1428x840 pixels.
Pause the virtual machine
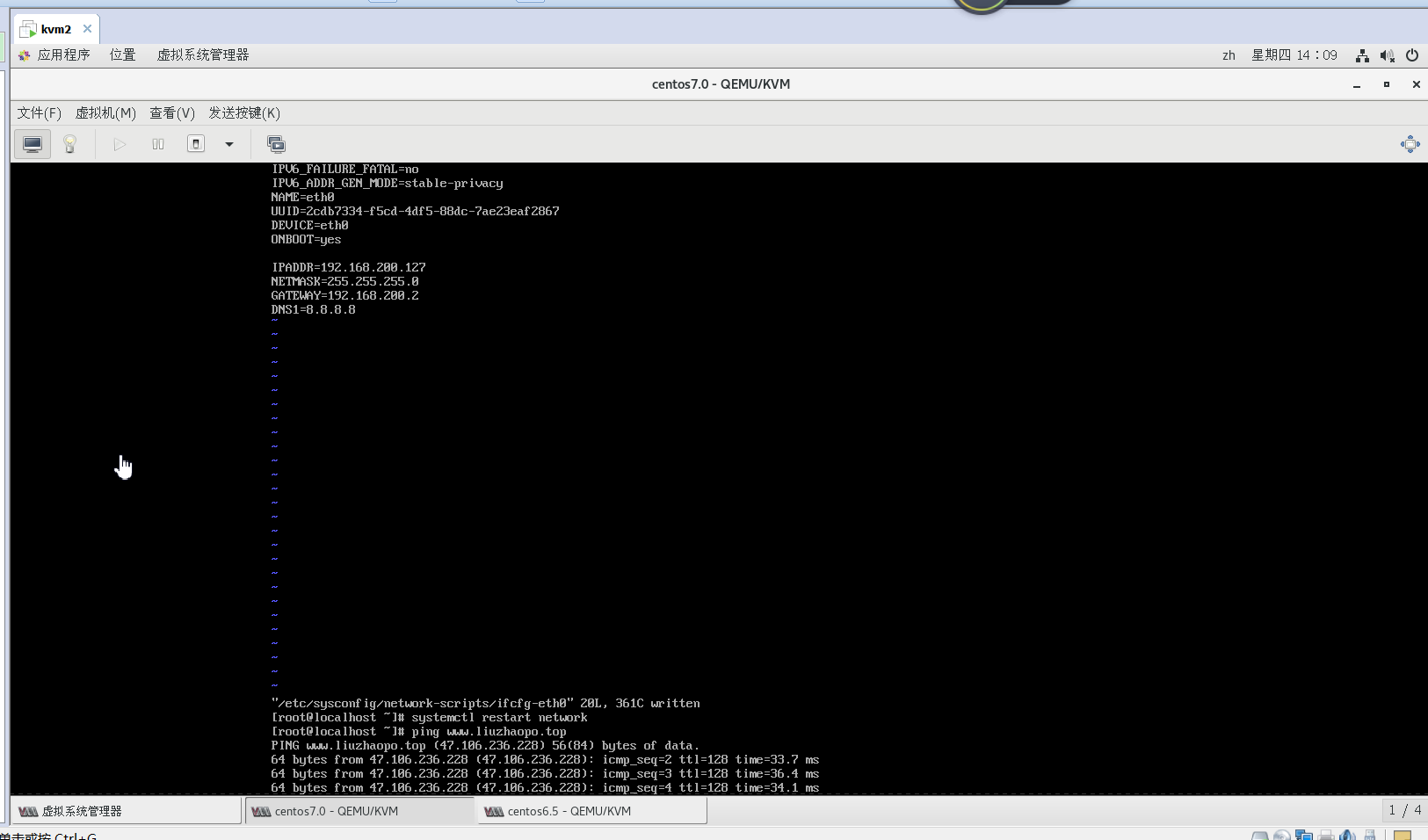click(x=158, y=144)
